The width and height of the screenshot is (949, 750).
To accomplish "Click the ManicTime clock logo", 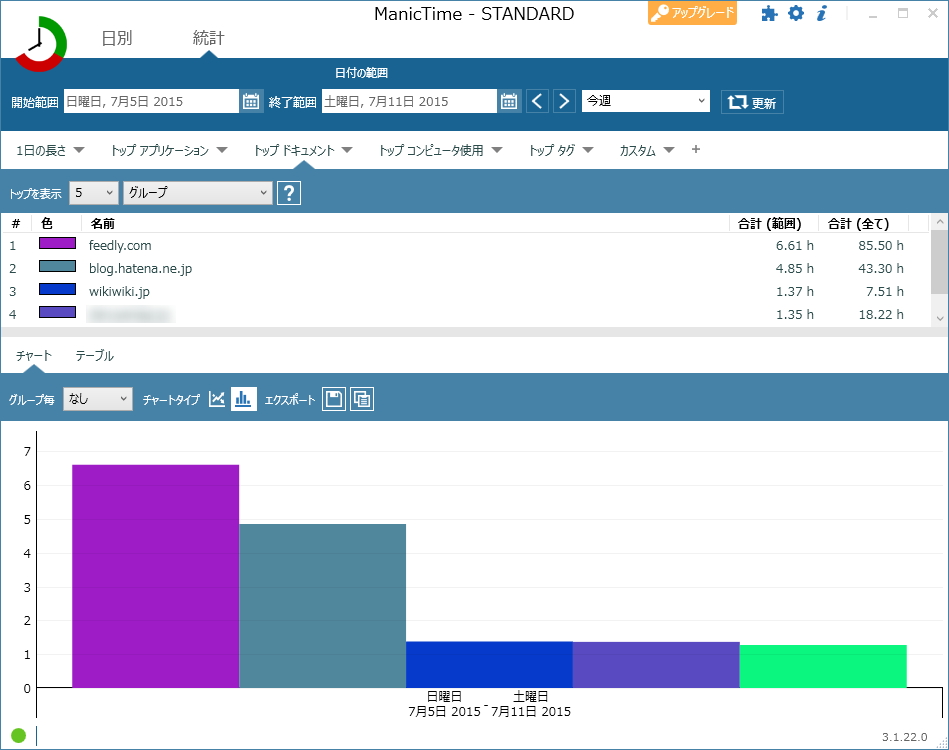I will (x=41, y=44).
